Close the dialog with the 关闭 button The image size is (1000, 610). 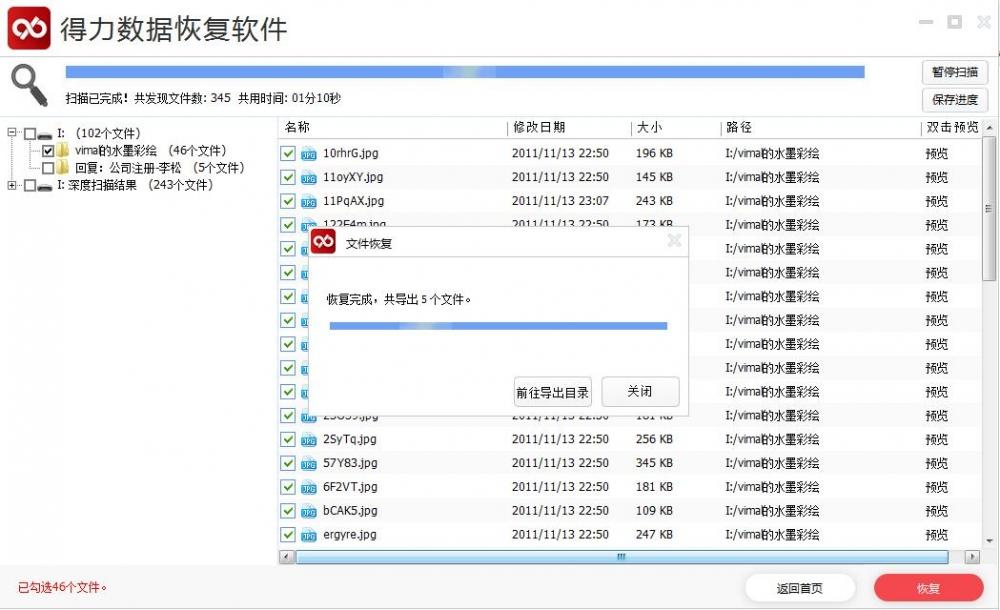[639, 391]
